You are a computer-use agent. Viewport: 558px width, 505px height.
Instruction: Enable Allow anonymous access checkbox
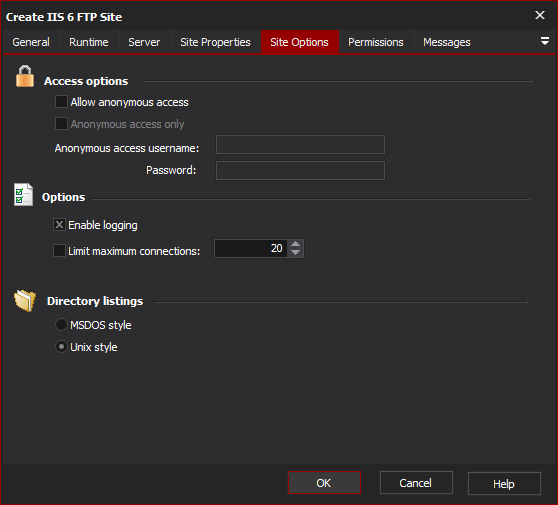[x=61, y=101]
